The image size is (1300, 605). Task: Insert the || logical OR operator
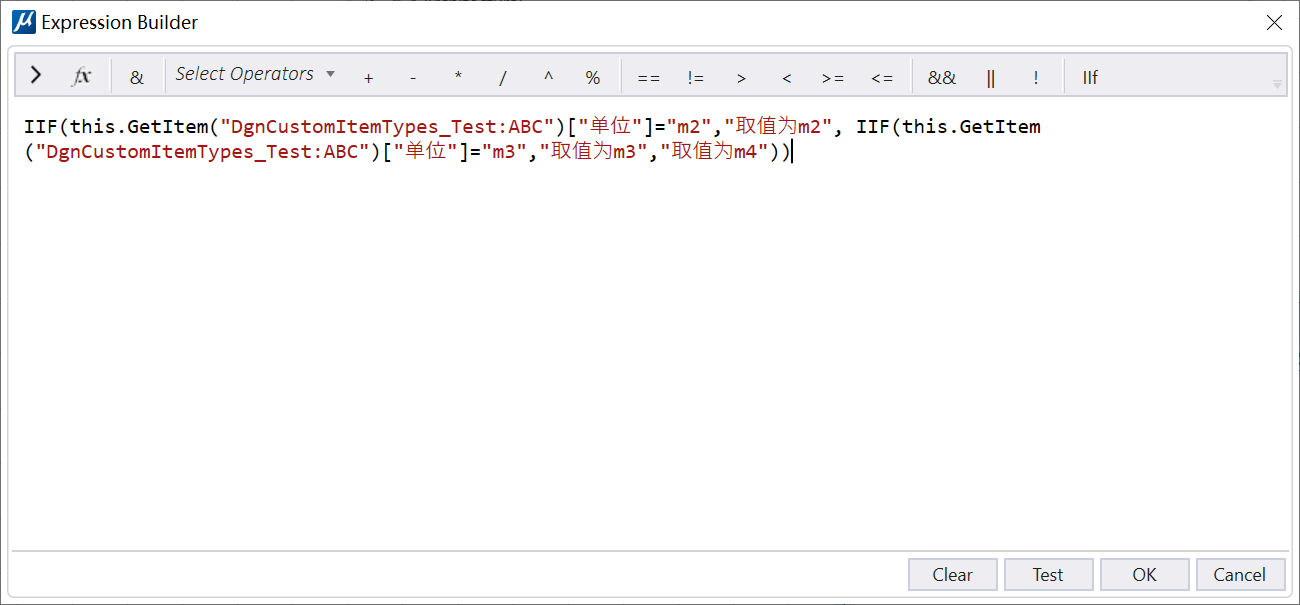pyautogui.click(x=991, y=77)
